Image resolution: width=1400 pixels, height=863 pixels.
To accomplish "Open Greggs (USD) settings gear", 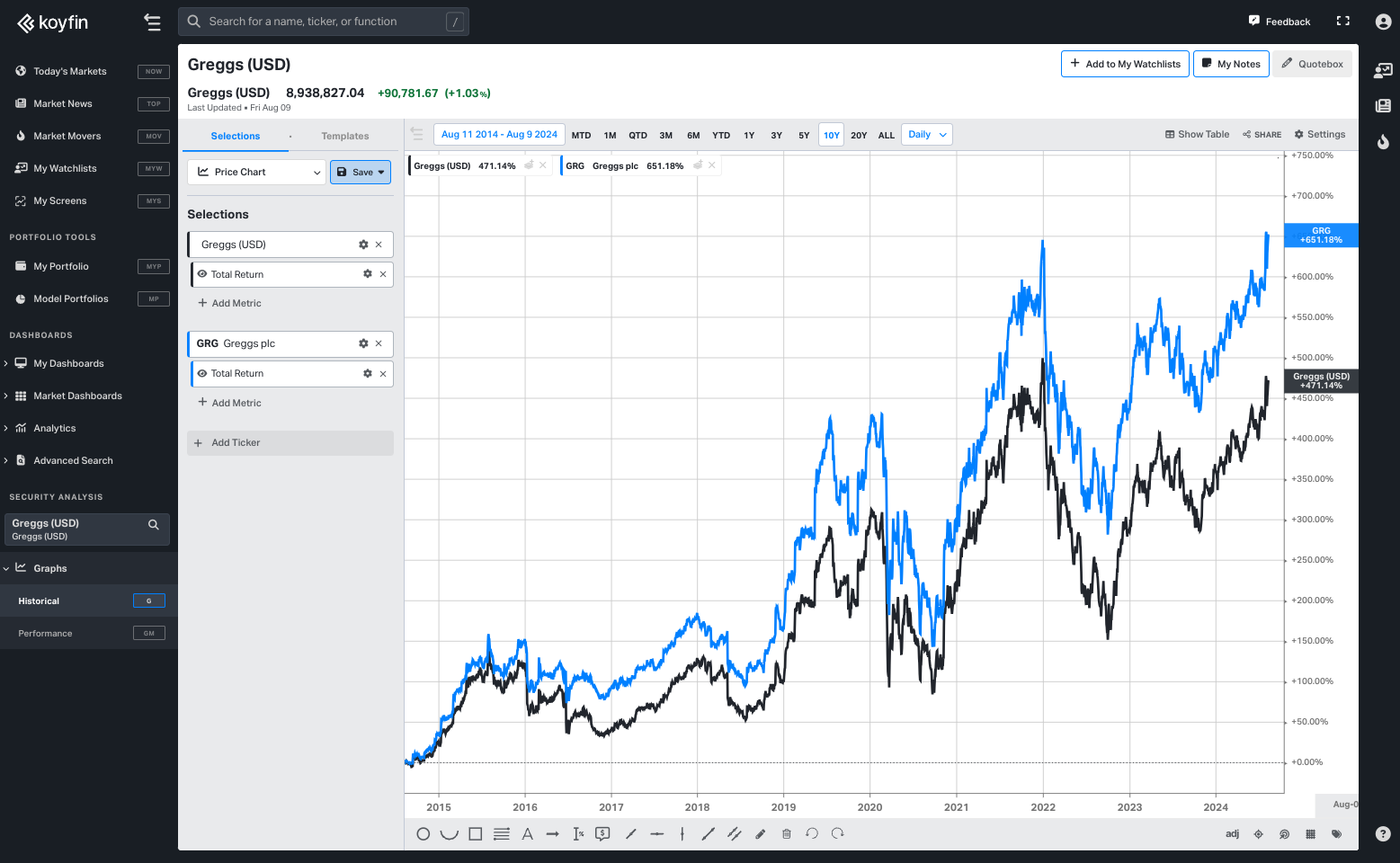I will coord(363,245).
